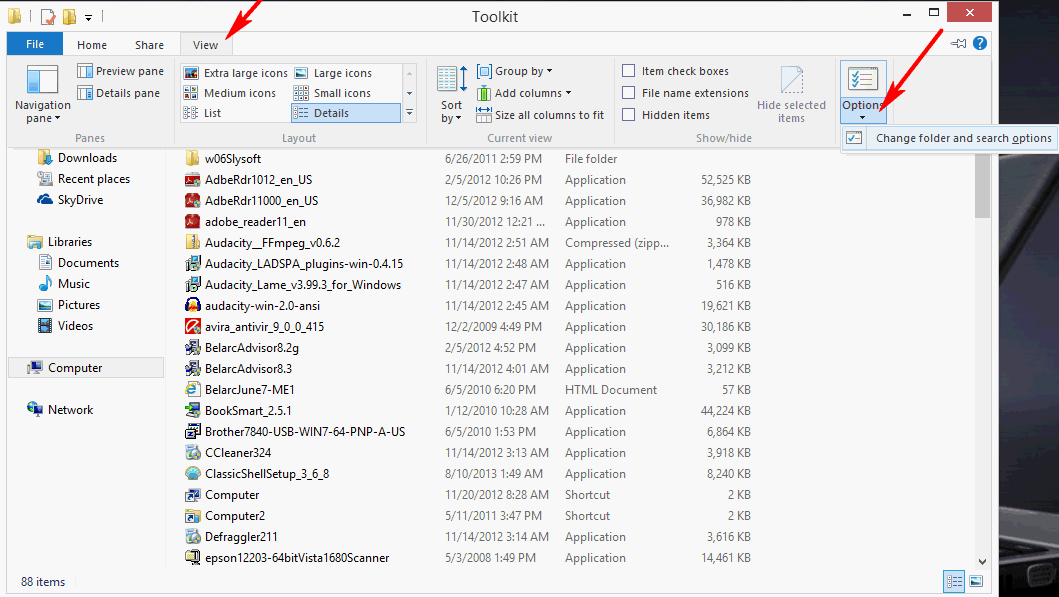The height and width of the screenshot is (597, 1059).
Task: Select BookSmart_2.5.1 installer icon
Action: pos(192,410)
